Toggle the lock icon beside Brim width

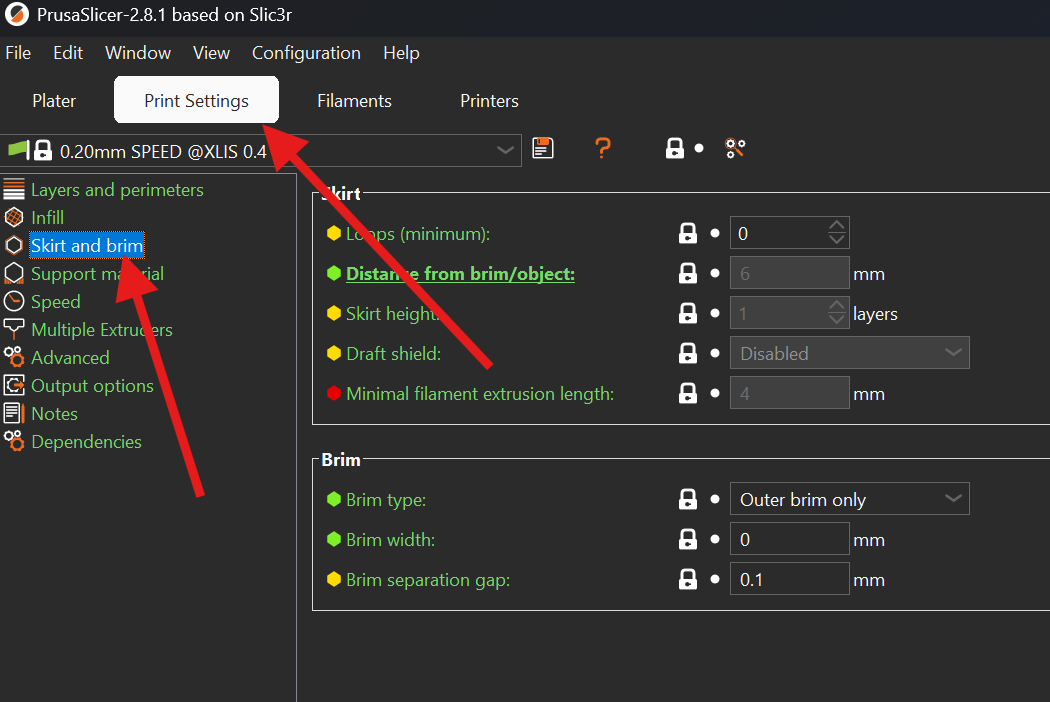click(x=688, y=540)
